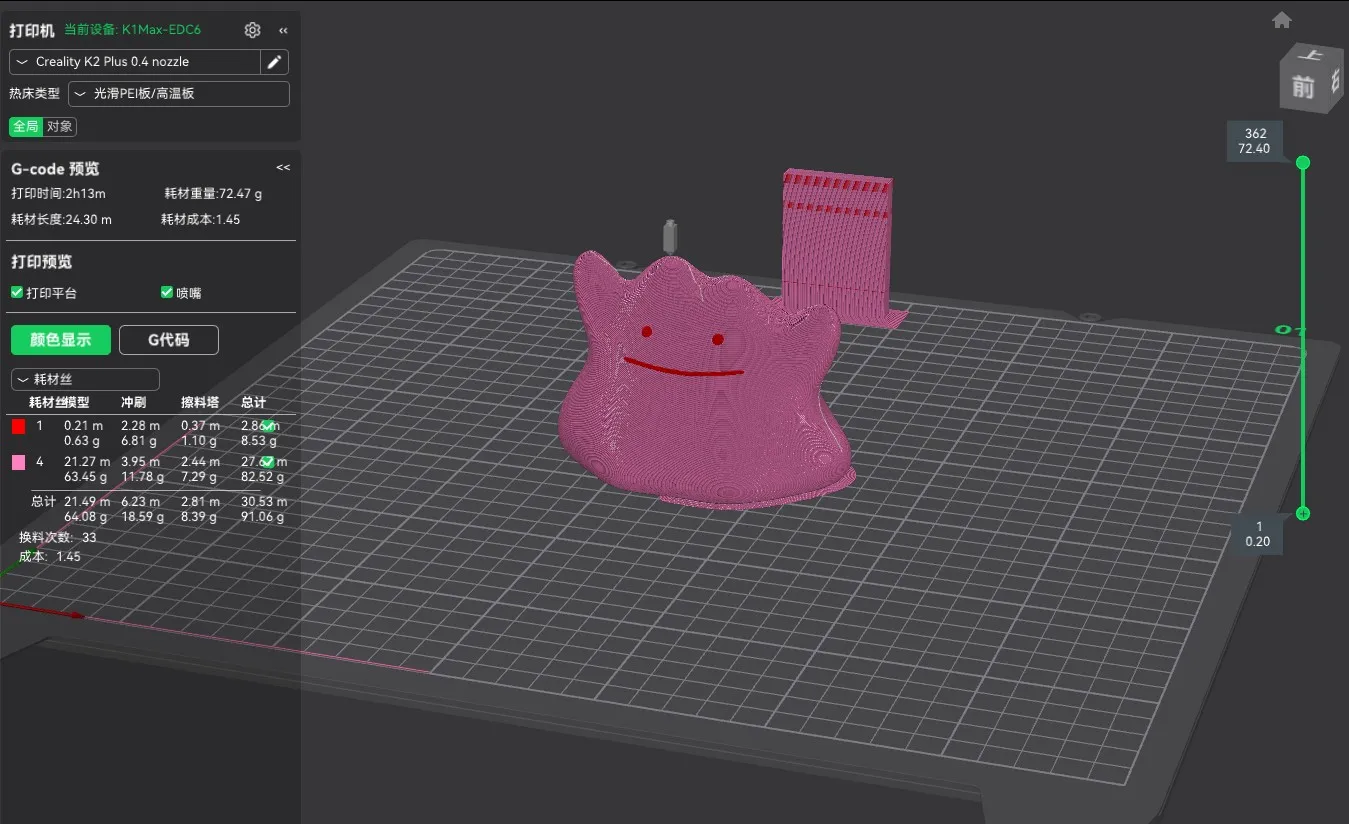The height and width of the screenshot is (824, 1349).
Task: Click the 热床类型 label
Action: [35, 93]
